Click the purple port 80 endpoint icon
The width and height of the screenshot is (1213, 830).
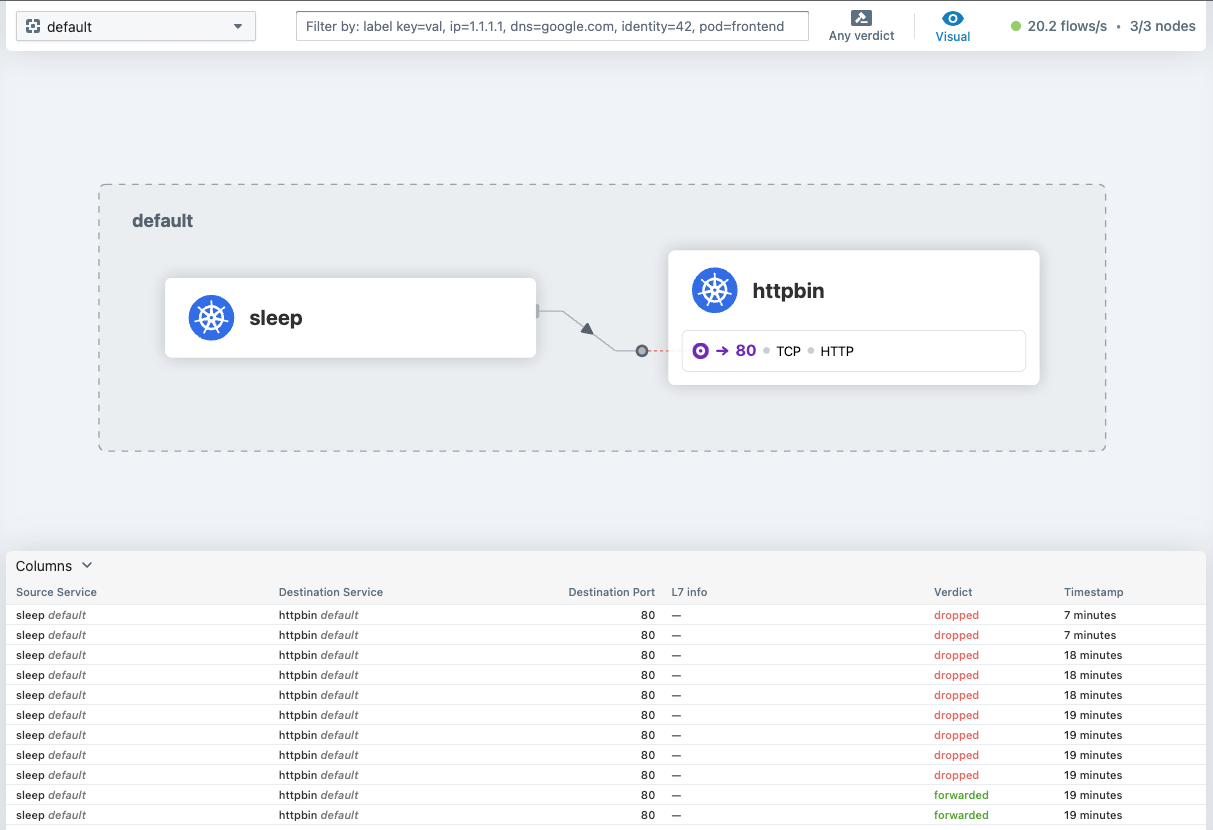click(700, 351)
